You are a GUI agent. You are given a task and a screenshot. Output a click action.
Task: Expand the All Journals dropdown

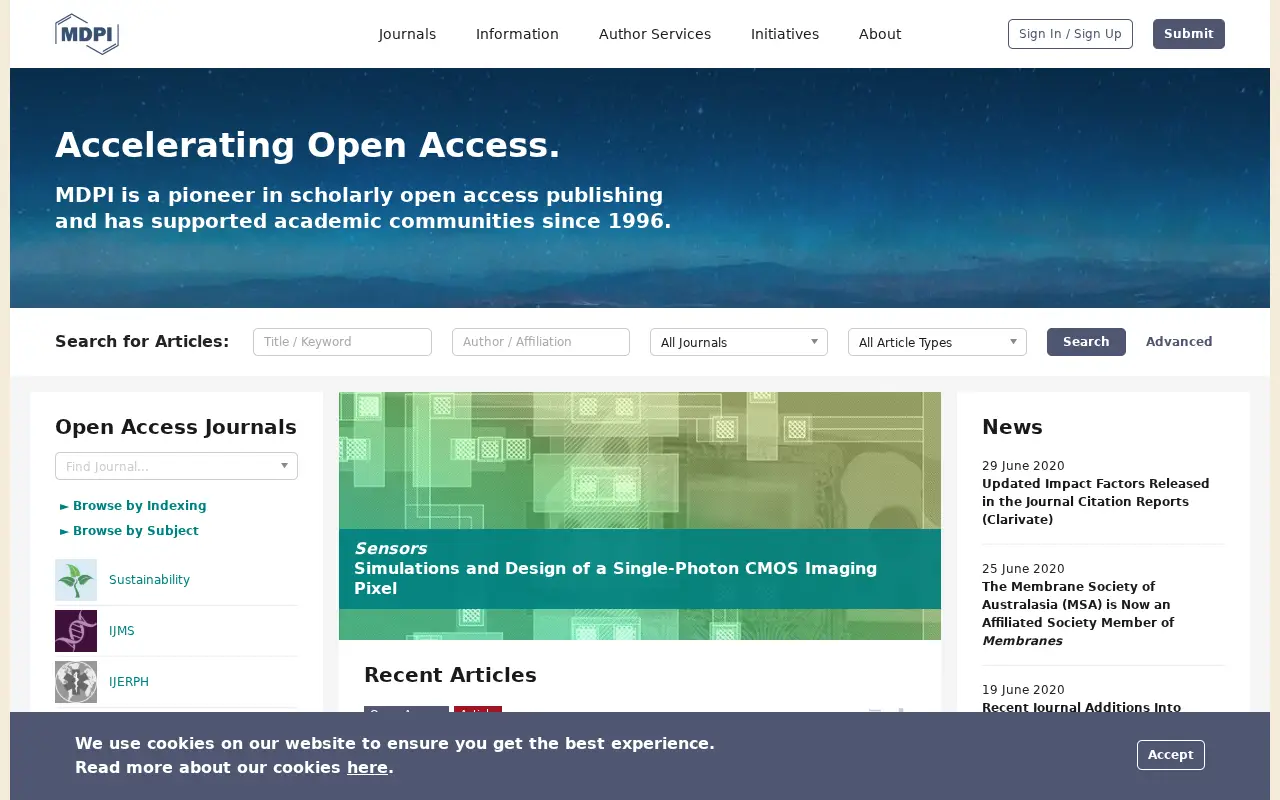pyautogui.click(x=739, y=342)
